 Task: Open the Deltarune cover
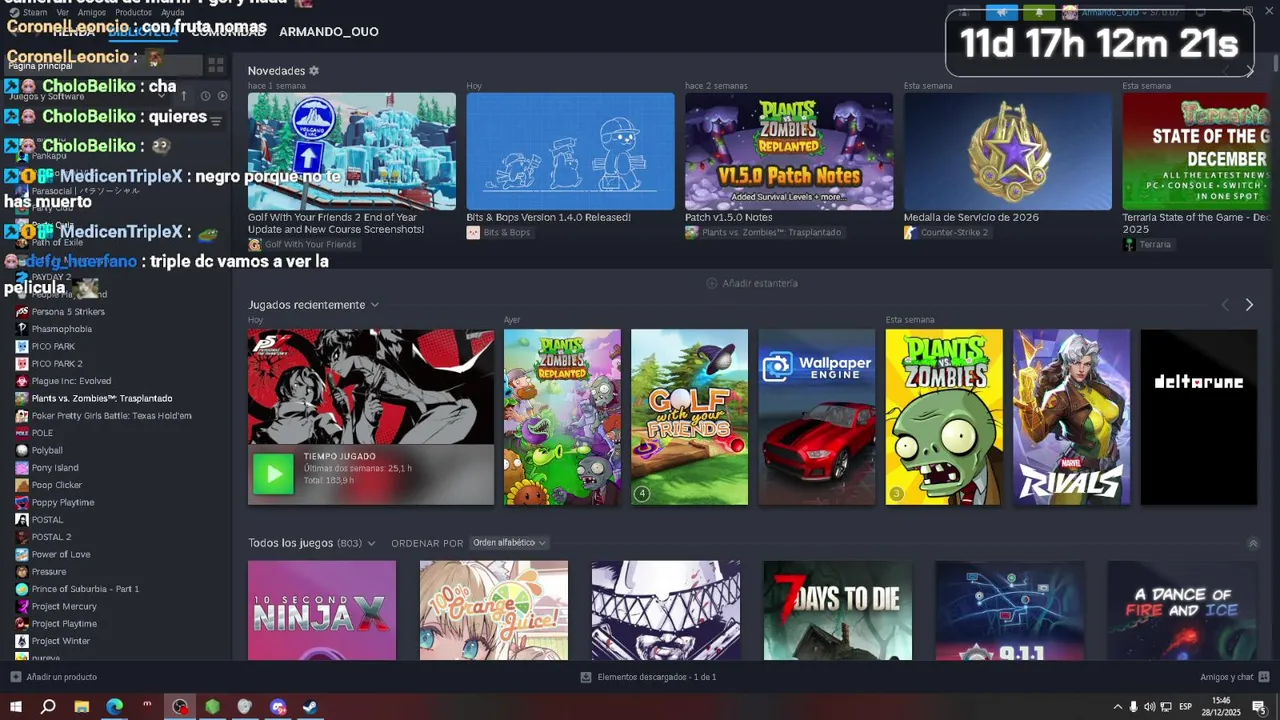(x=1199, y=417)
